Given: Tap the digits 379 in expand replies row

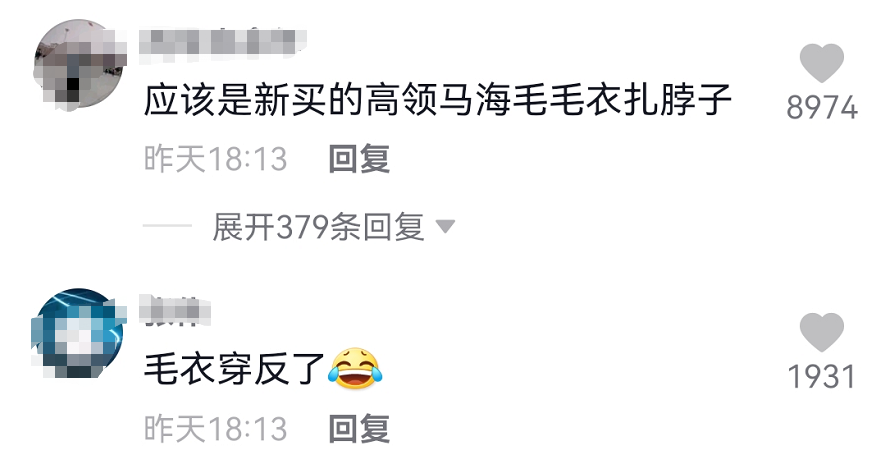Looking at the screenshot, I should 303,227.
